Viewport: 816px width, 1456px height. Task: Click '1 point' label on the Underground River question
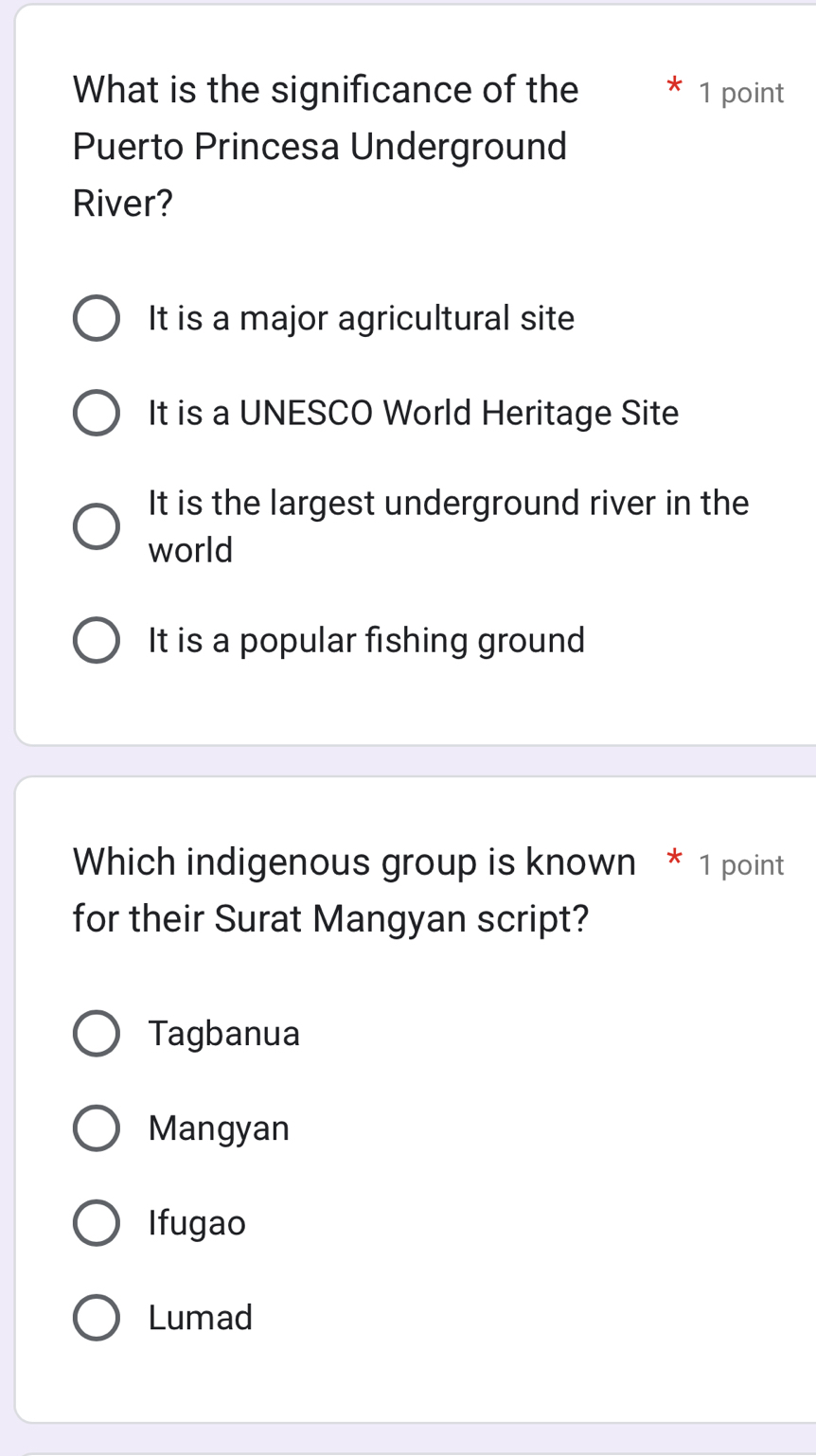741,93
